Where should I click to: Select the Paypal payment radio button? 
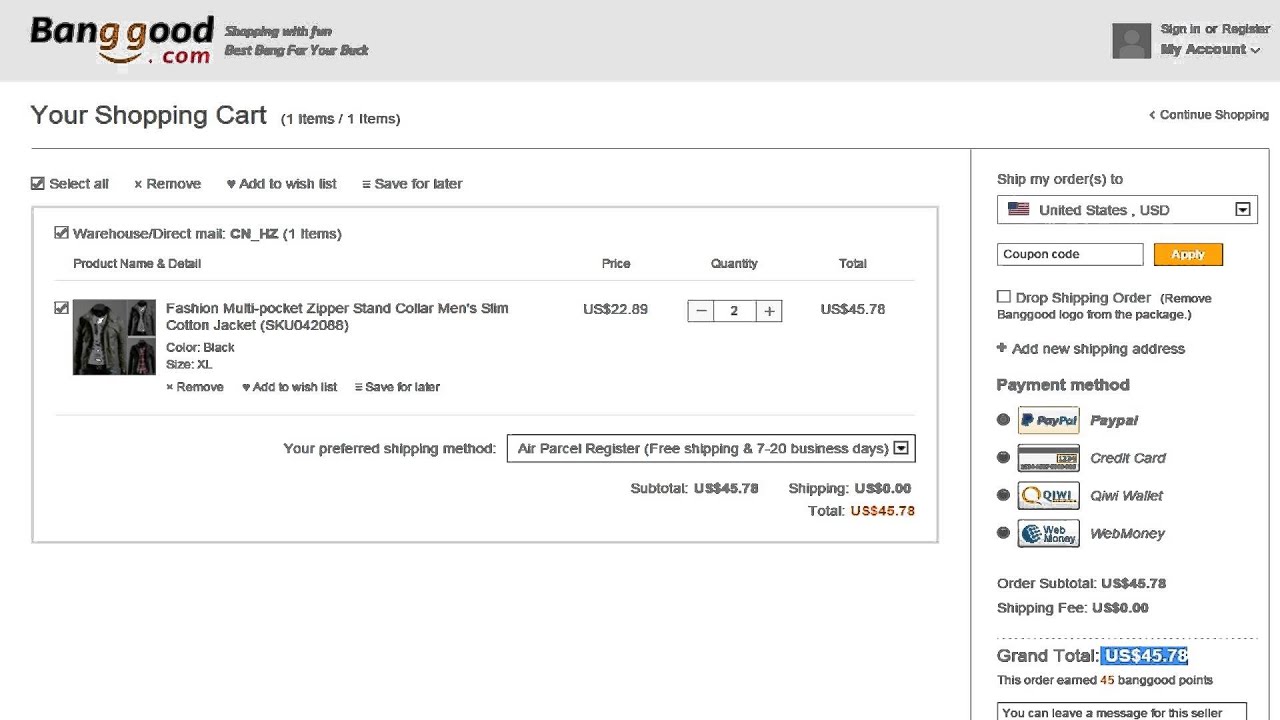click(1003, 420)
